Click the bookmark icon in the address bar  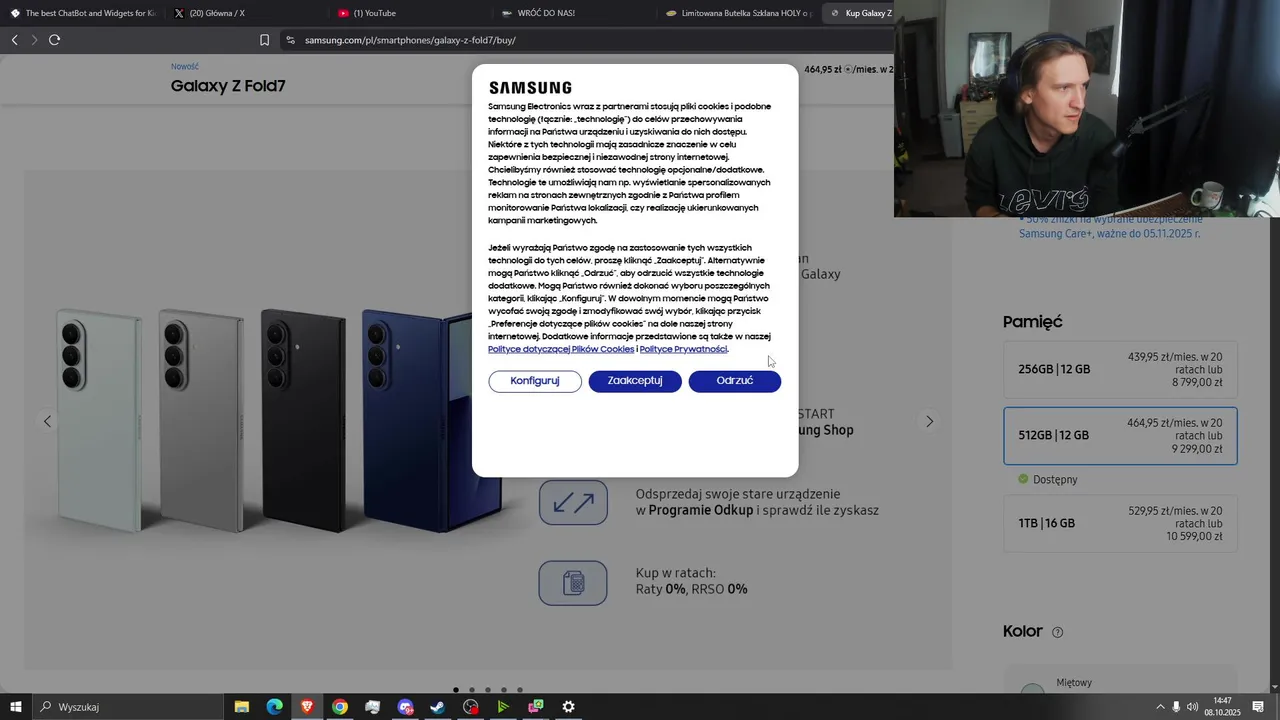pos(264,40)
